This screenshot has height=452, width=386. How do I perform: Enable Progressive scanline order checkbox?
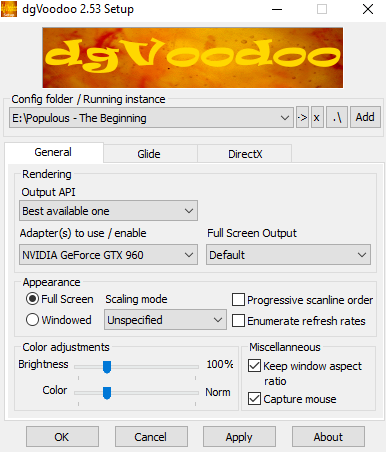click(238, 300)
